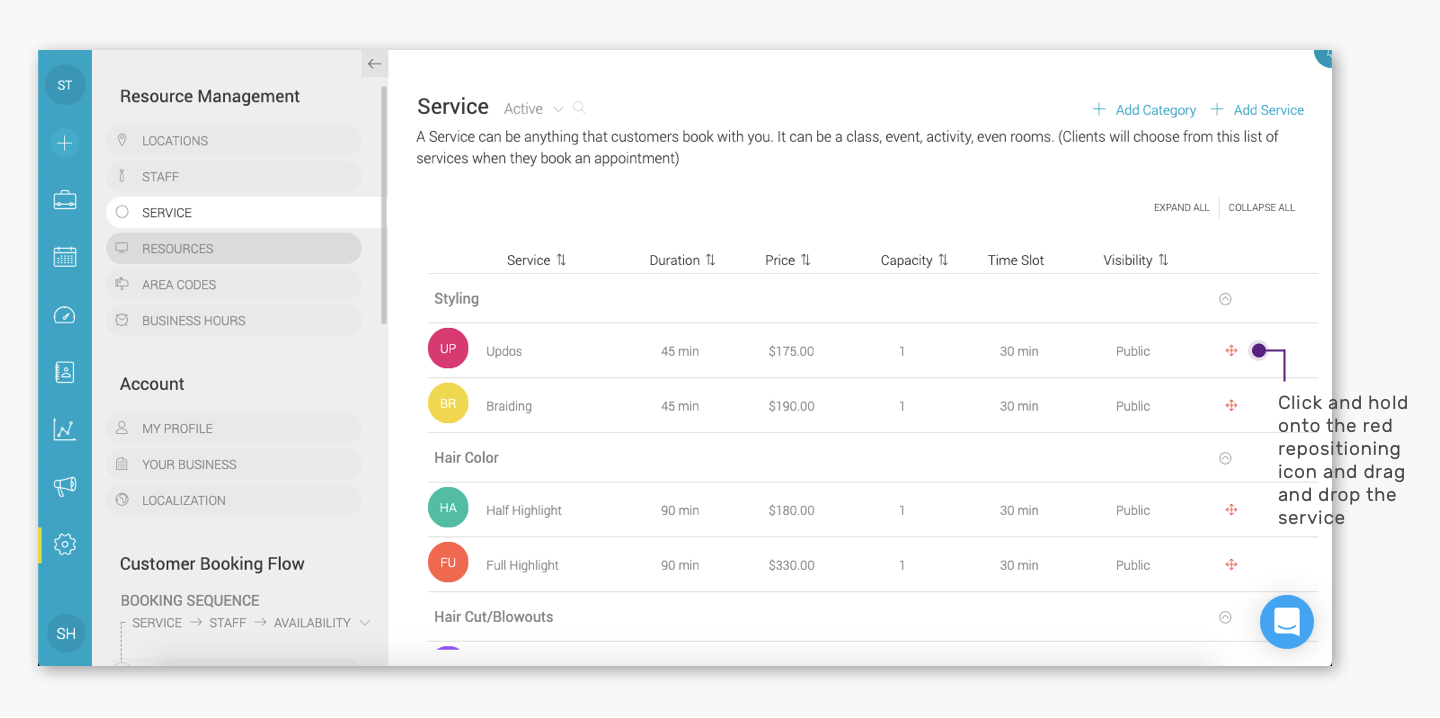Click the ST avatar at top of sidebar

coord(65,85)
